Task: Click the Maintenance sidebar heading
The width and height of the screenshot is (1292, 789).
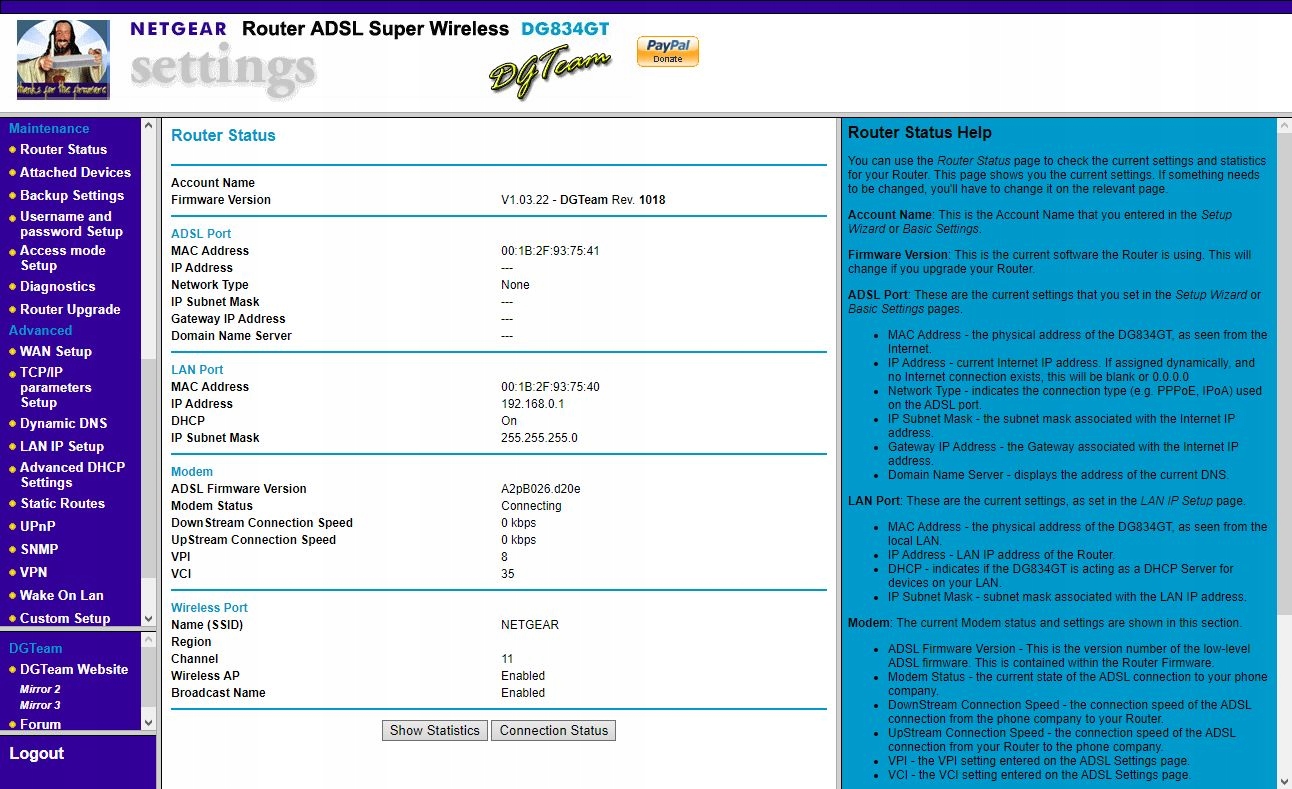Action: (x=49, y=128)
